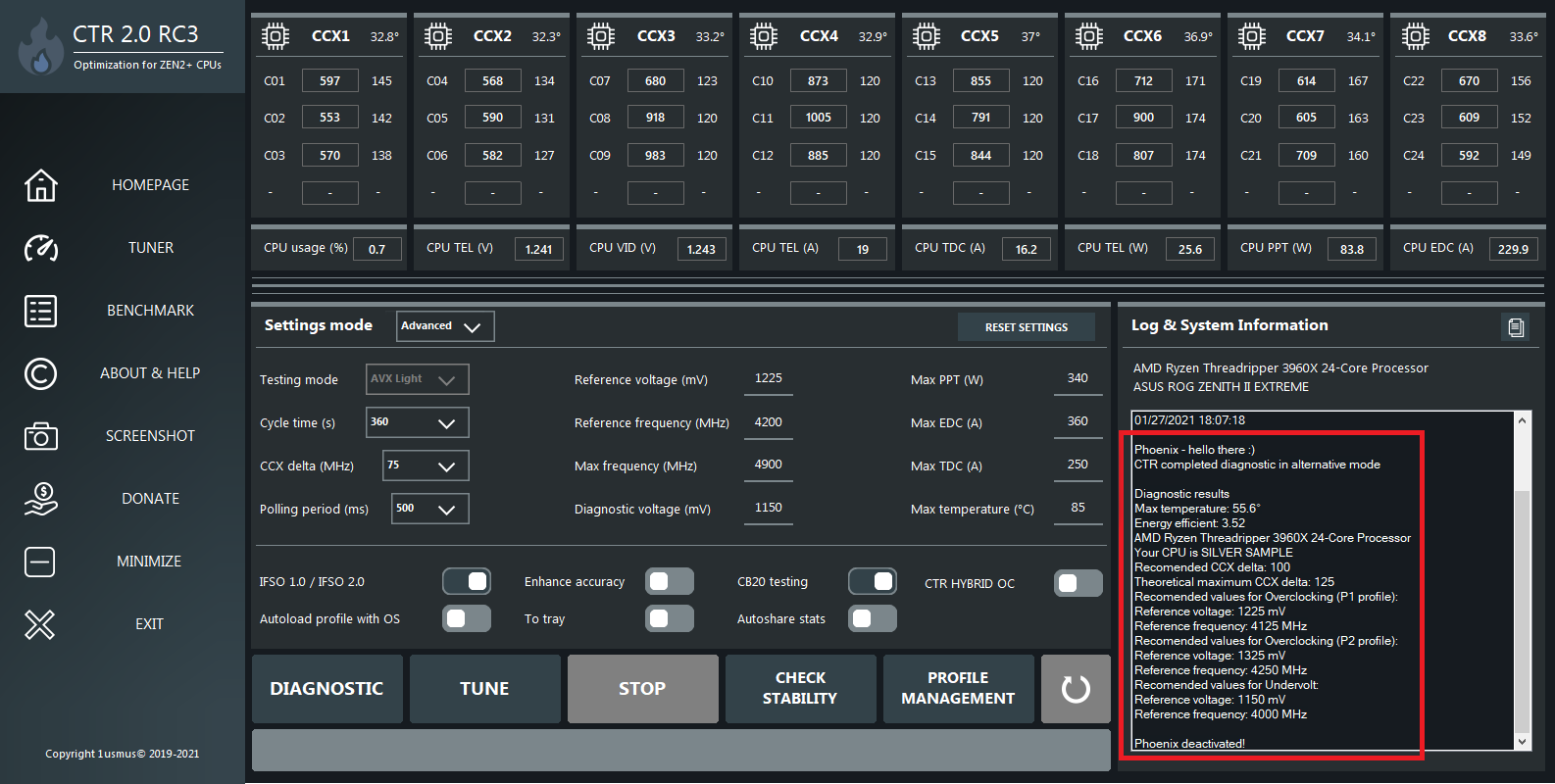1555x784 pixels.
Task: Click the "Recomended CCX delta: 100" log line
Action: coord(1212,567)
